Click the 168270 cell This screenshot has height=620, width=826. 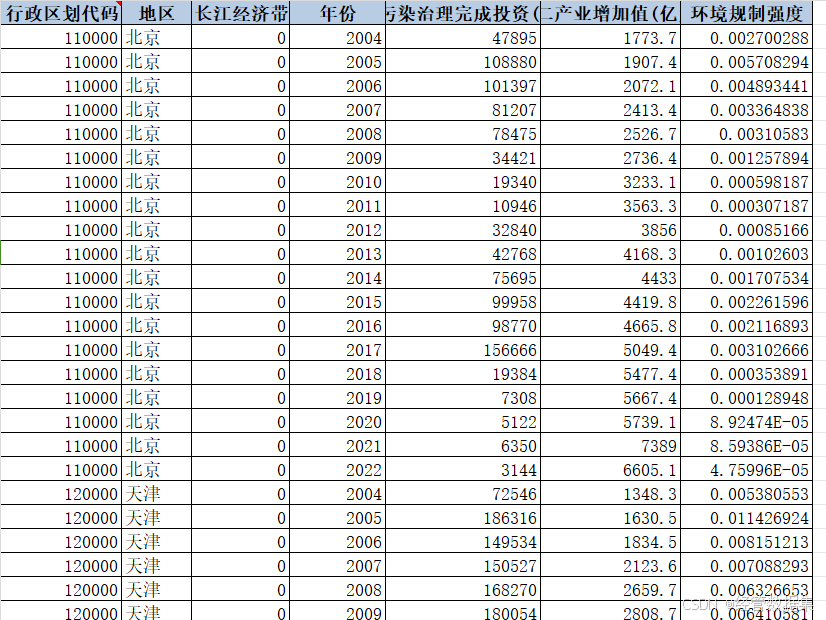pos(463,589)
